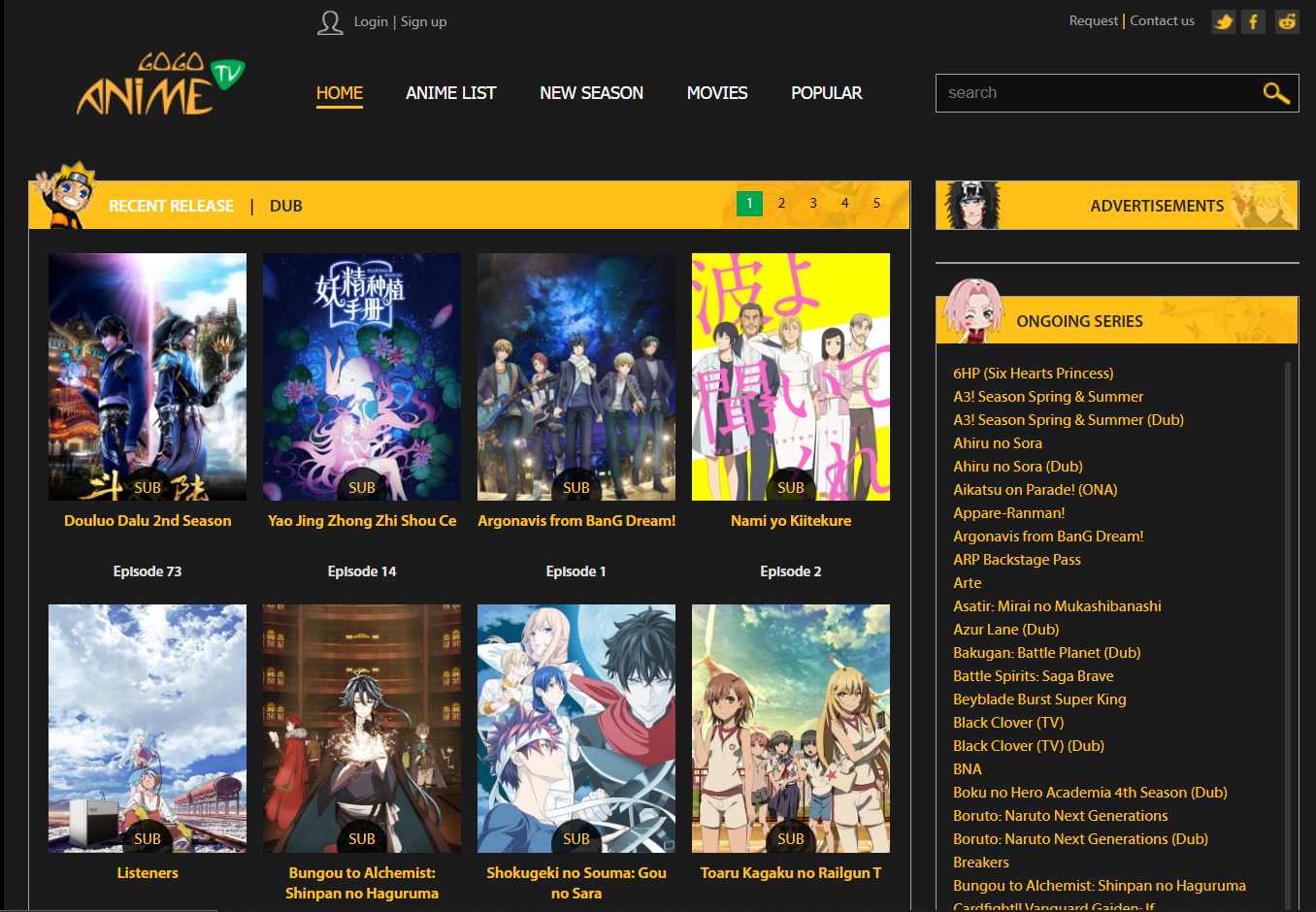Screen dimensions: 1316x912
Task: Click the Douluo Dalu 2nd Season title
Action: coord(148,521)
